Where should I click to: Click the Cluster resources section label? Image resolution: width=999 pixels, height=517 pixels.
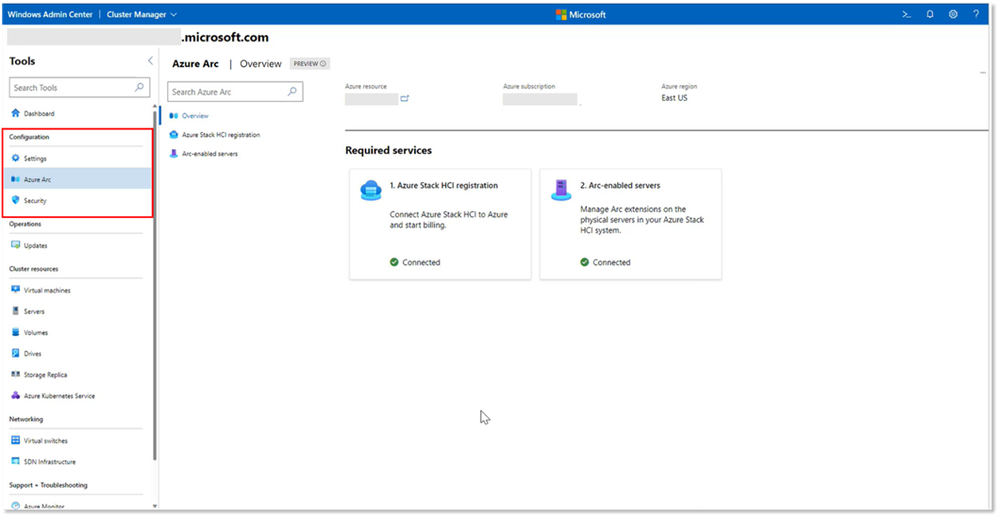tap(34, 269)
